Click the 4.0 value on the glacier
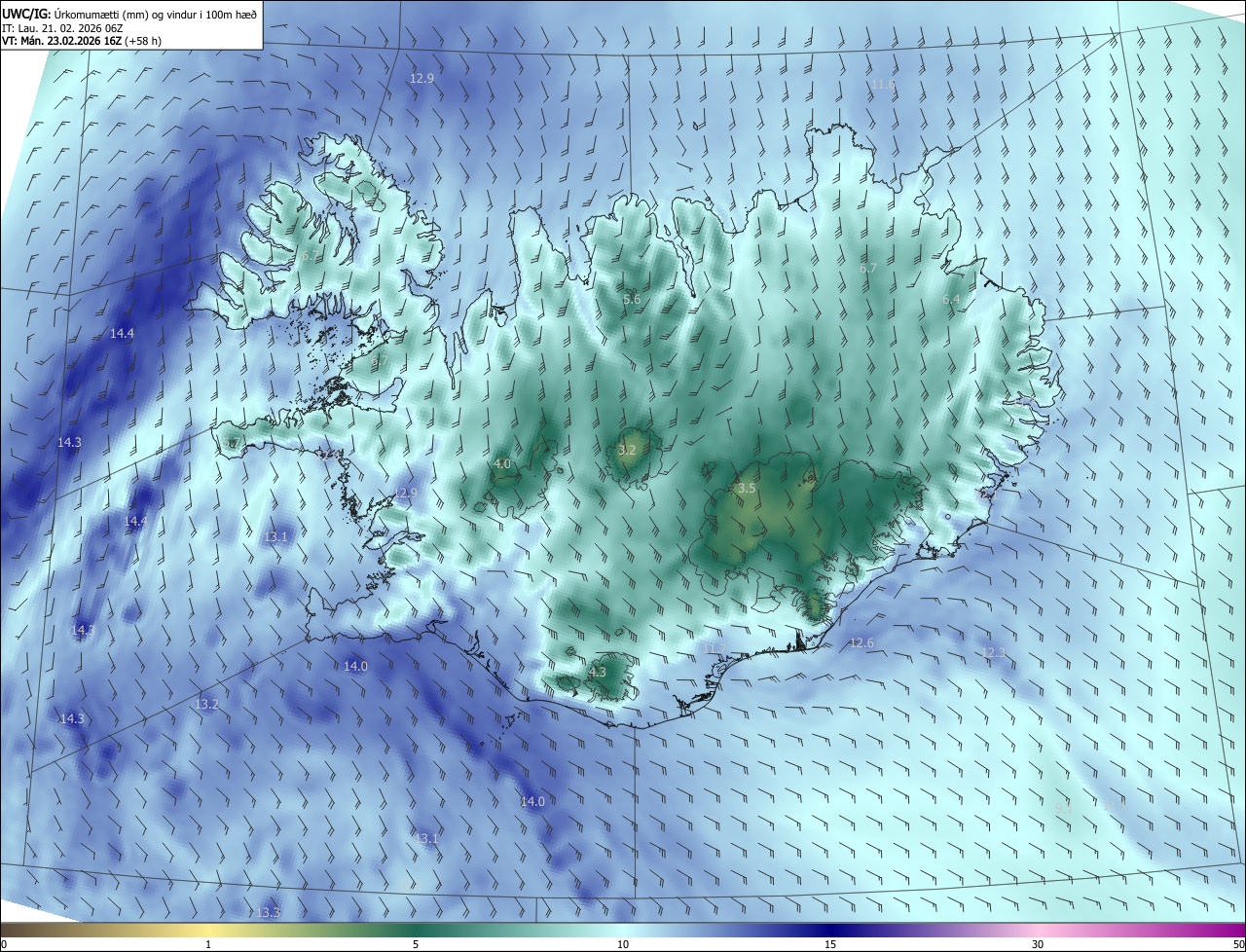This screenshot has width=1246, height=952. pos(502,464)
